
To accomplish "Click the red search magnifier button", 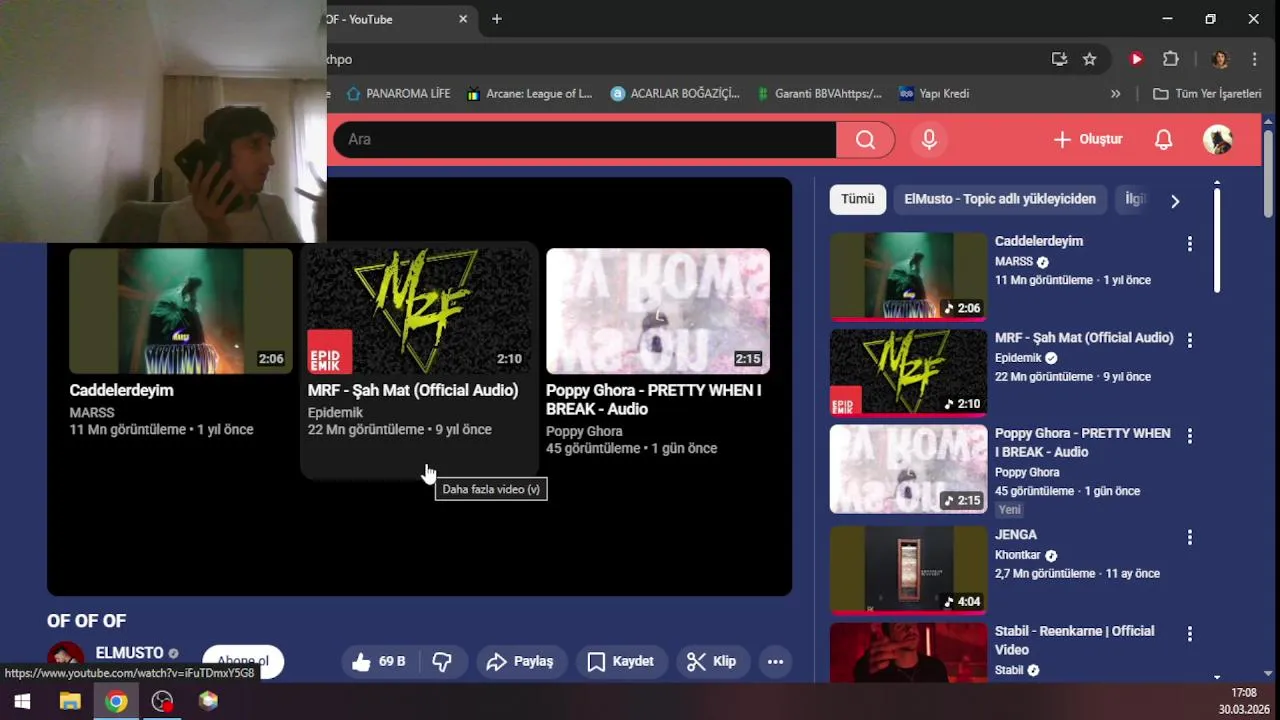I will tap(865, 140).
